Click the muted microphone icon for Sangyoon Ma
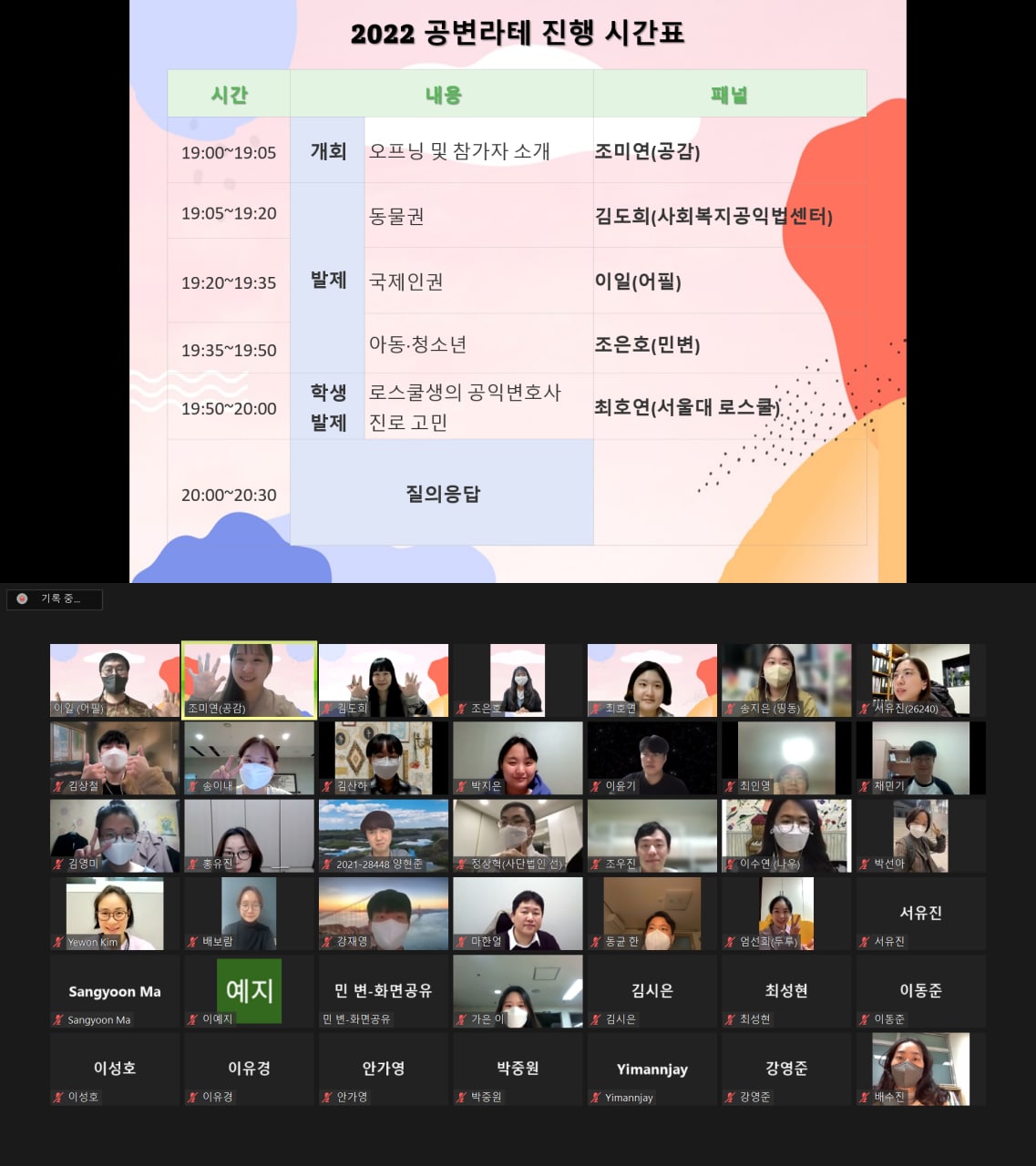This screenshot has width=1036, height=1166. pyautogui.click(x=59, y=1020)
